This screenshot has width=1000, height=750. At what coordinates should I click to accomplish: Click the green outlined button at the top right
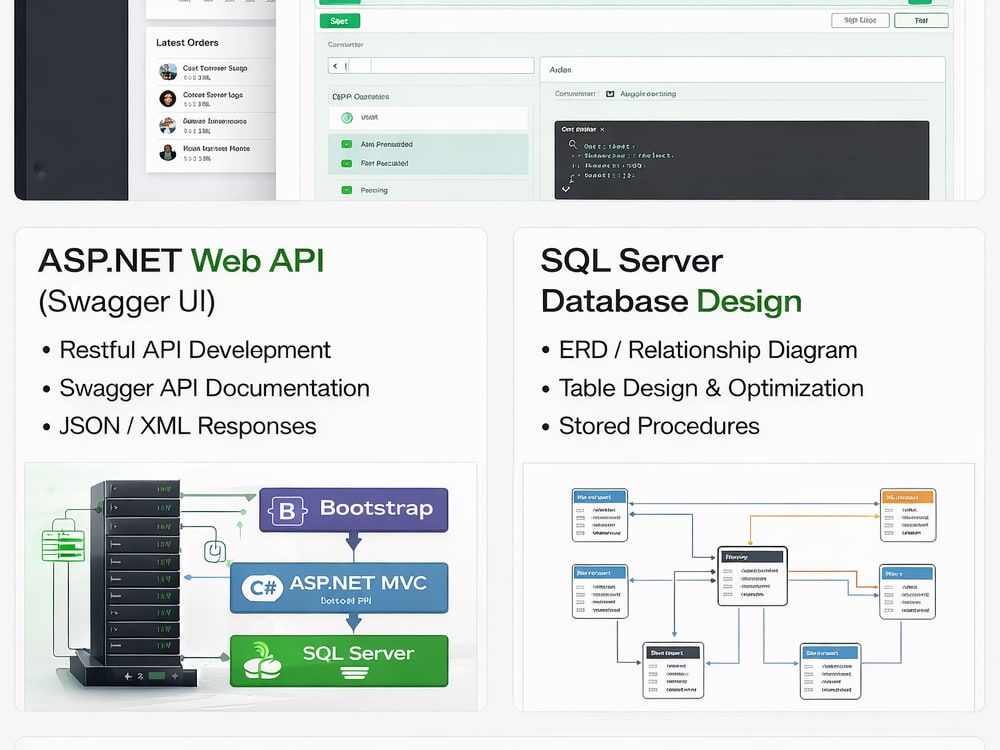coord(921,20)
